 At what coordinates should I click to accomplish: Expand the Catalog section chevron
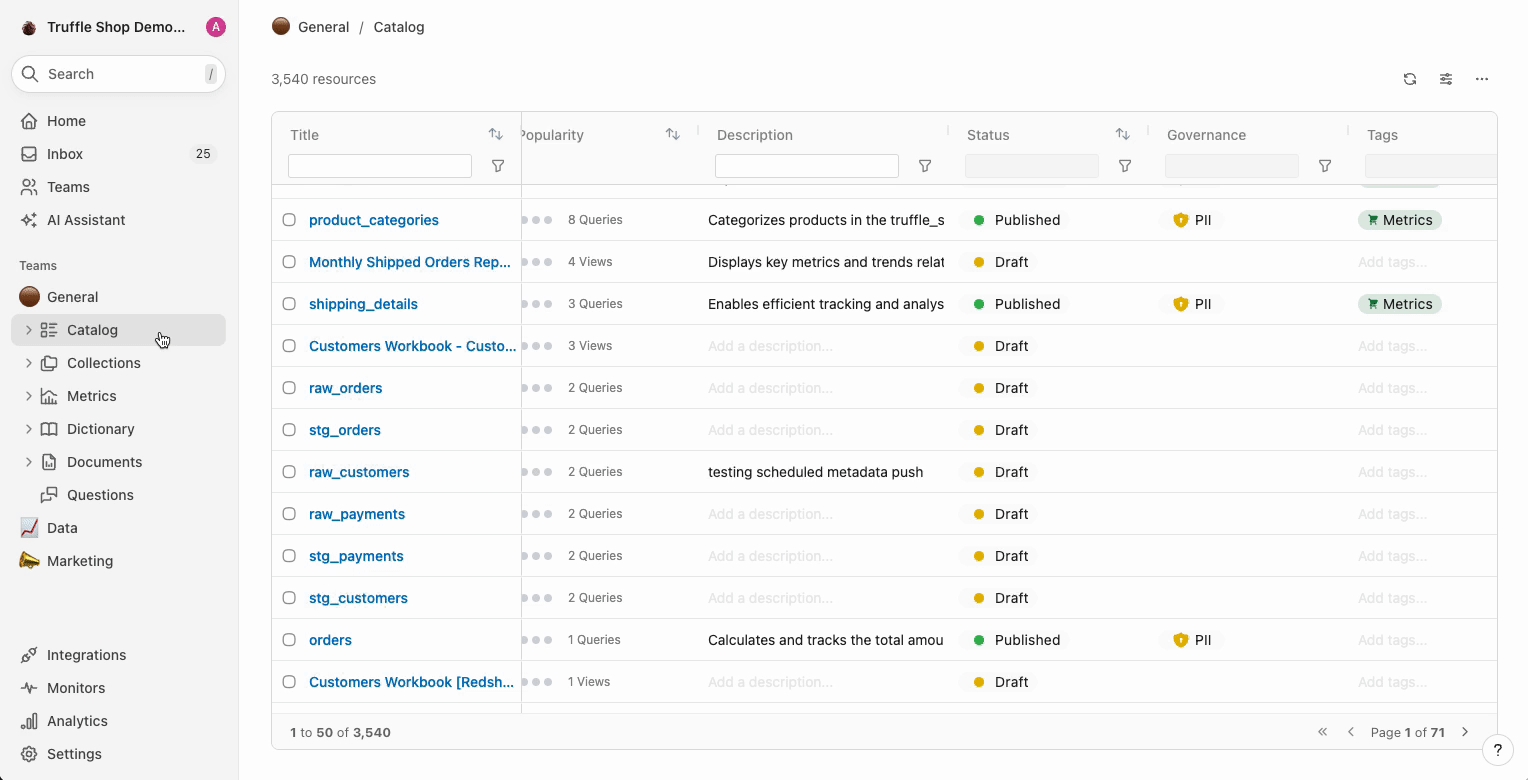(x=29, y=330)
